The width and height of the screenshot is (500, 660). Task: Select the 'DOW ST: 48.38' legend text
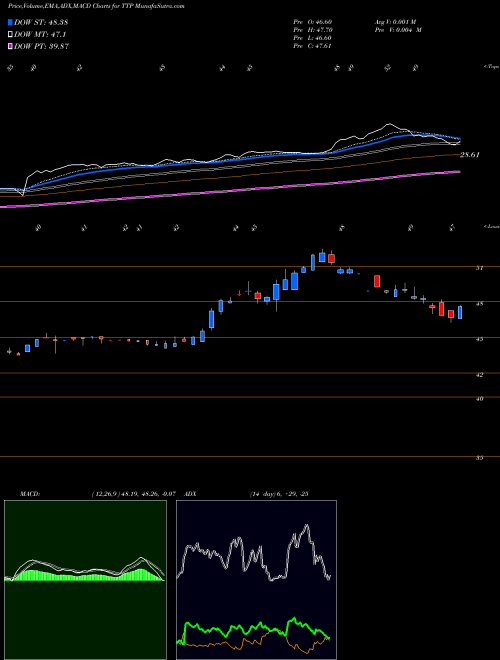(x=41, y=22)
